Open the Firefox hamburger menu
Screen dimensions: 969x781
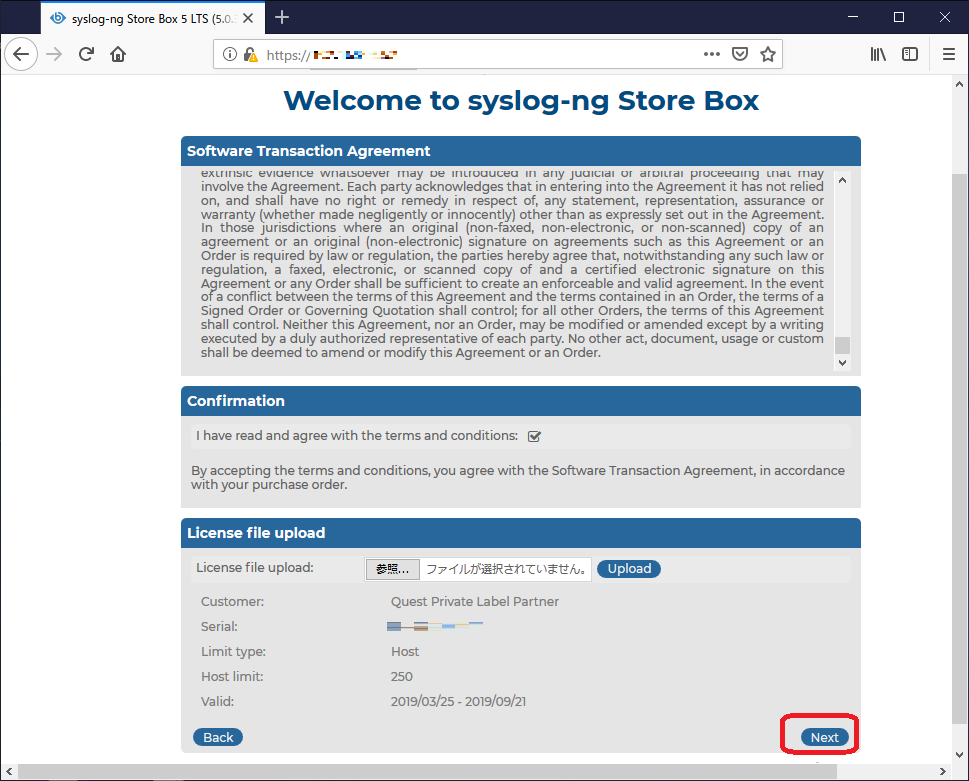pyautogui.click(x=949, y=54)
